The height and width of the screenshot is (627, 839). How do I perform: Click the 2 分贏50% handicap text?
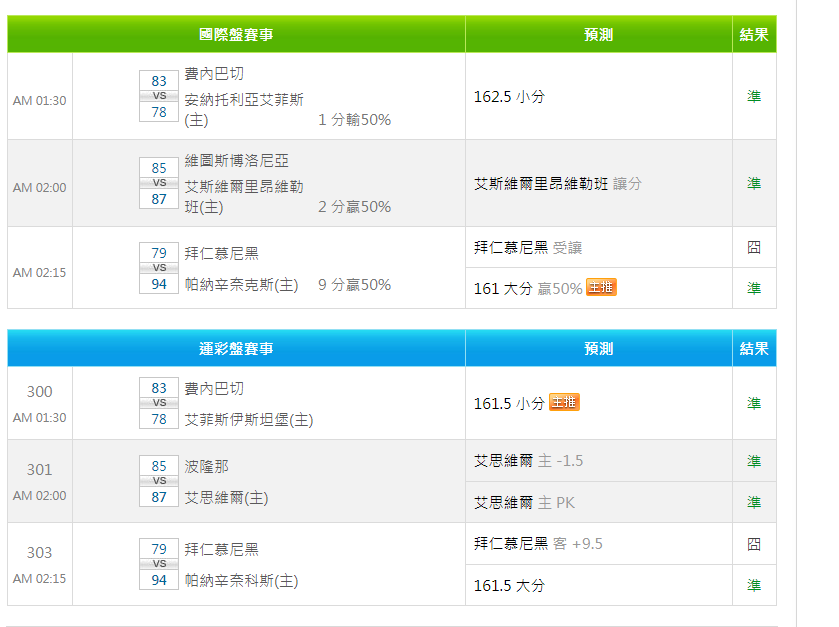tap(354, 207)
